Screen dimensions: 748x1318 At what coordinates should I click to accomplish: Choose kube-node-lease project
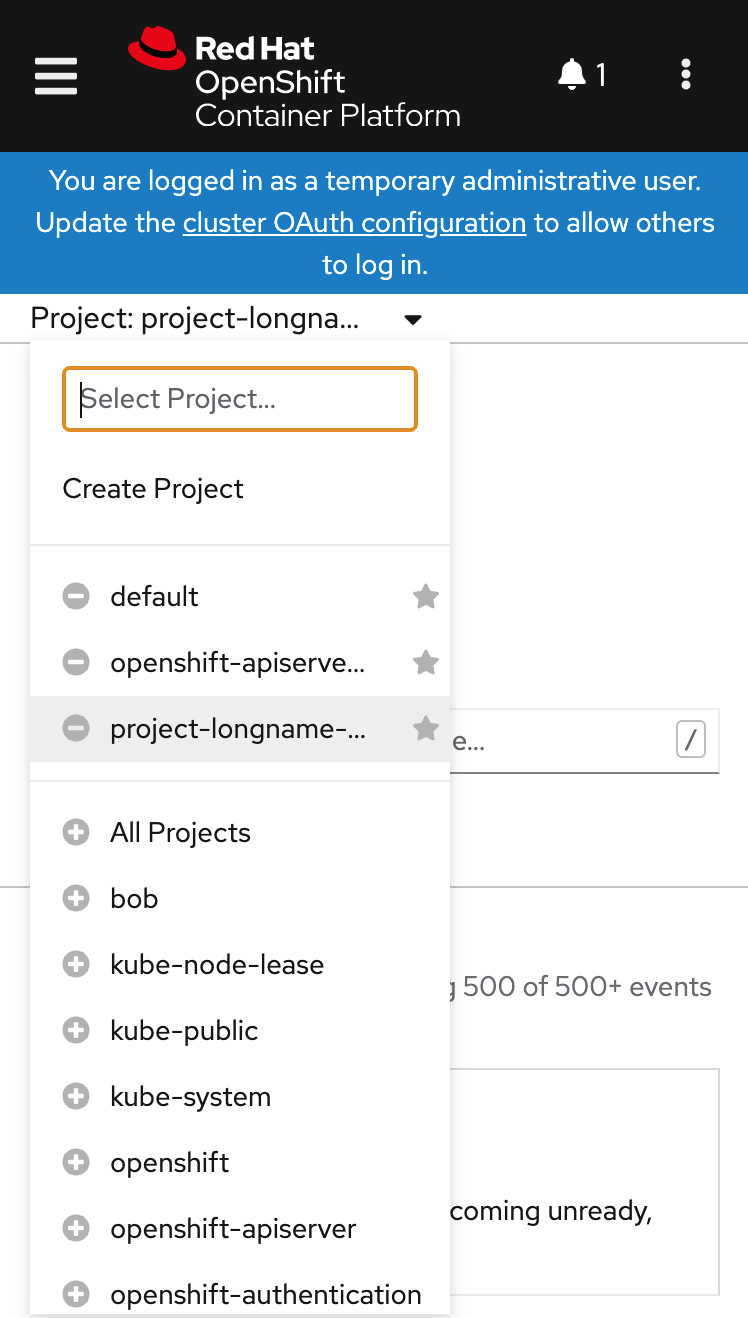coord(217,965)
